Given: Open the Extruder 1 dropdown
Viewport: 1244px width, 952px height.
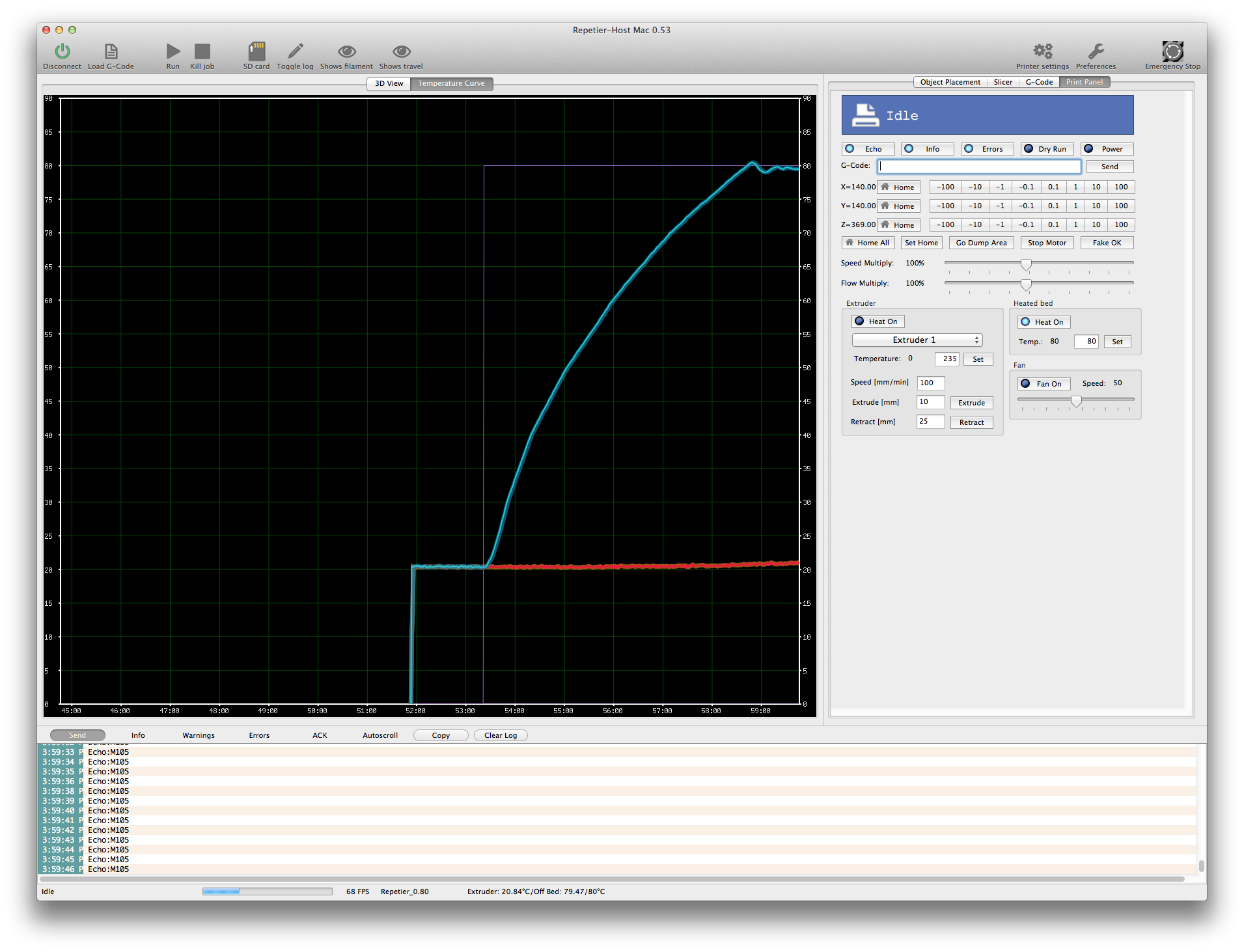Looking at the screenshot, I should tap(917, 340).
